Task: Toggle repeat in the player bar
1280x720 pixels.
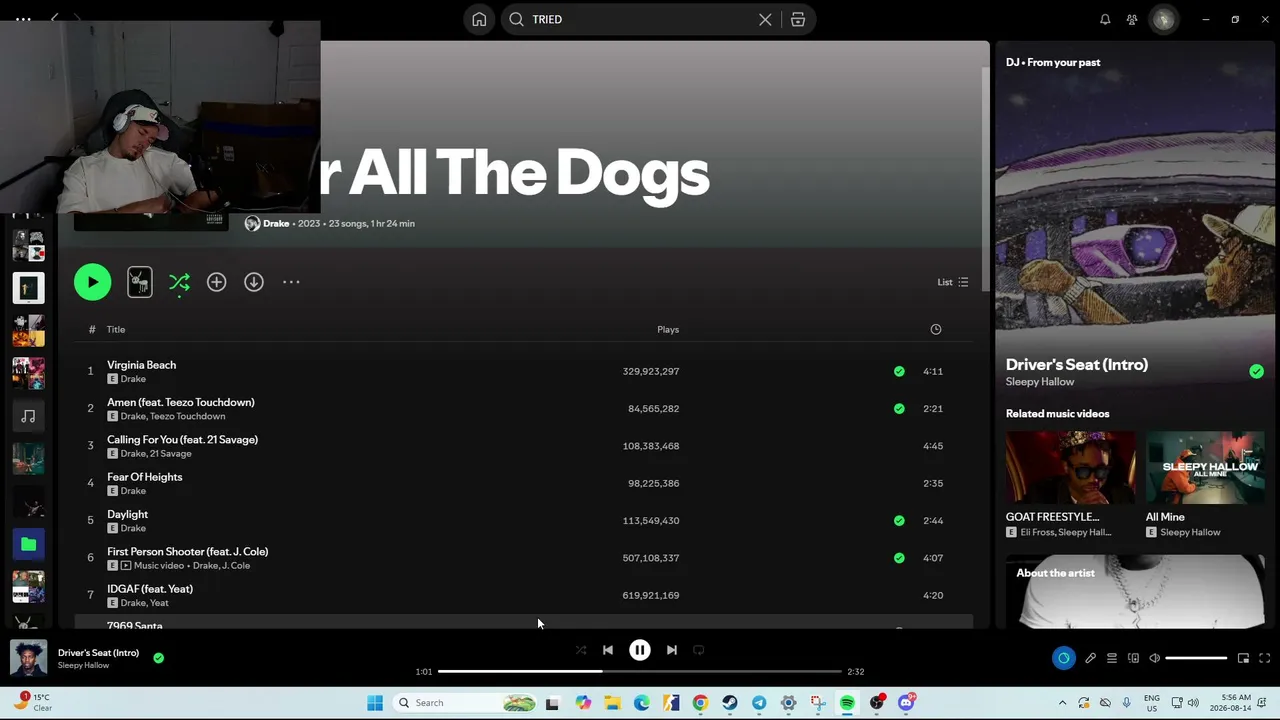Action: click(699, 650)
